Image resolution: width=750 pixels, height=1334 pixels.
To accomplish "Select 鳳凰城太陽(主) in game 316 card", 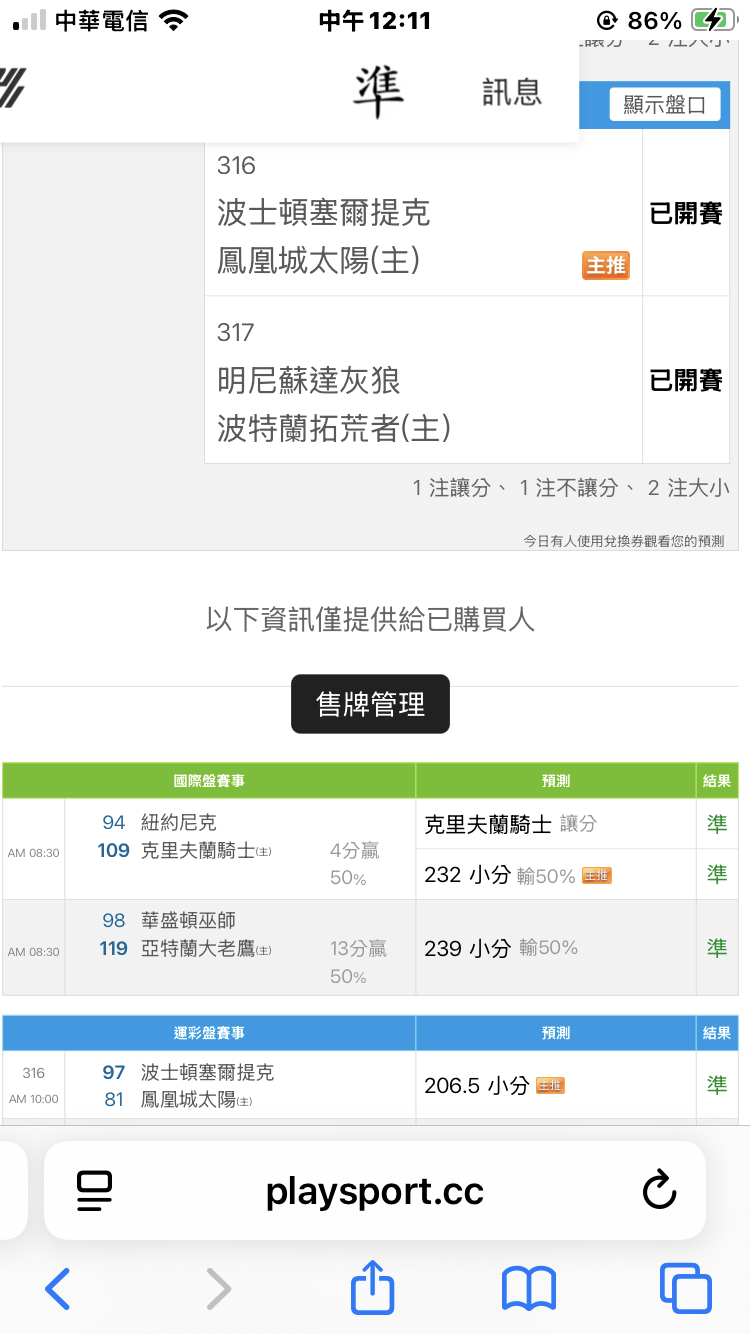I will click(319, 261).
